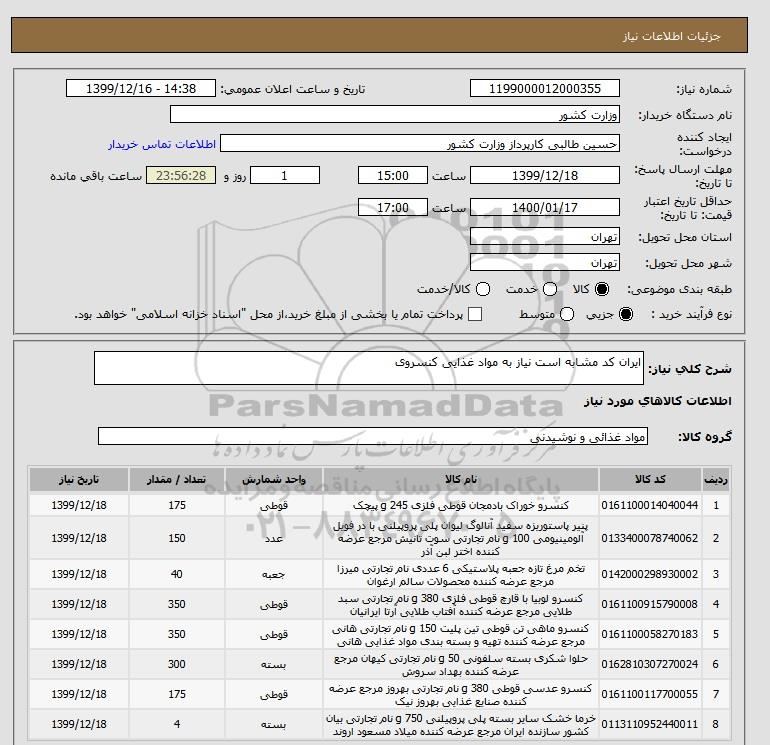Image resolution: width=770 pixels, height=745 pixels.
Task: Click the تخم مرغ تازه item name
Action: 461,575
